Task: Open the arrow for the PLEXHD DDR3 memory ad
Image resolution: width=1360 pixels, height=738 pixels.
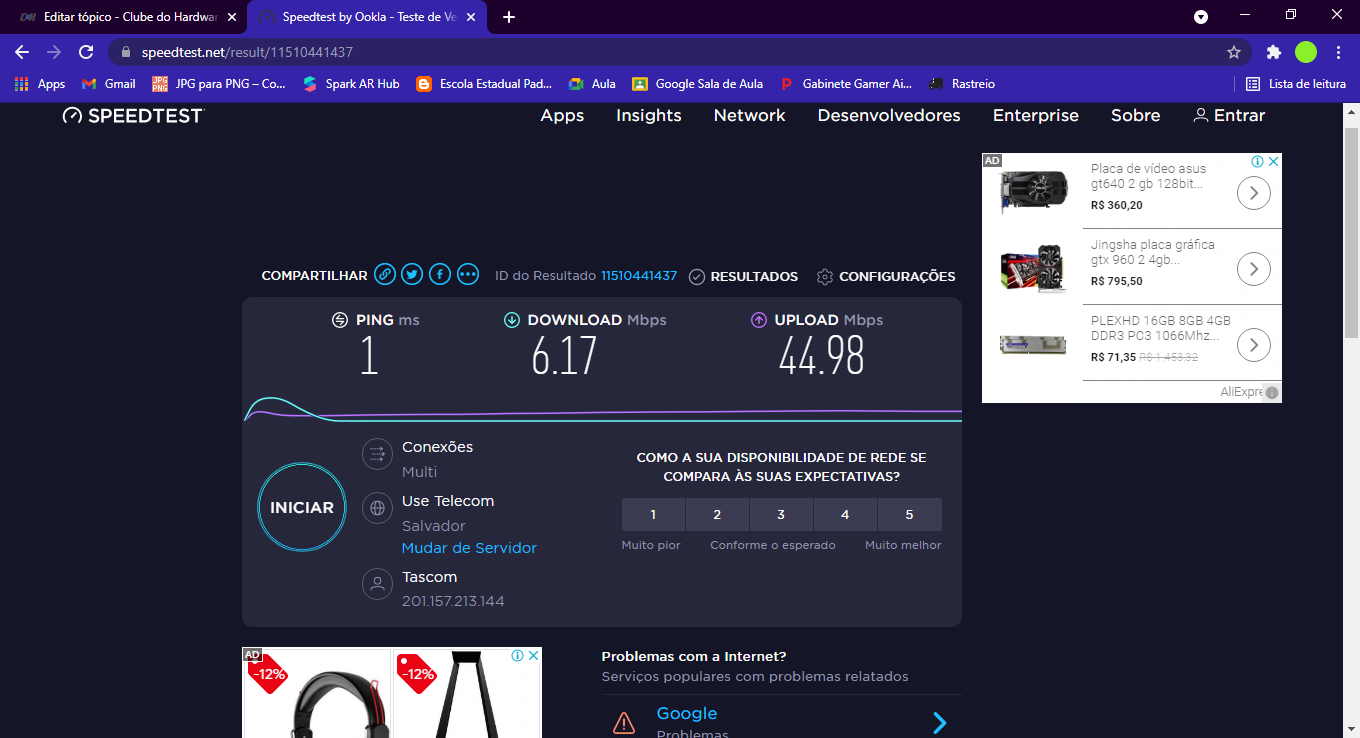Action: (x=1253, y=345)
